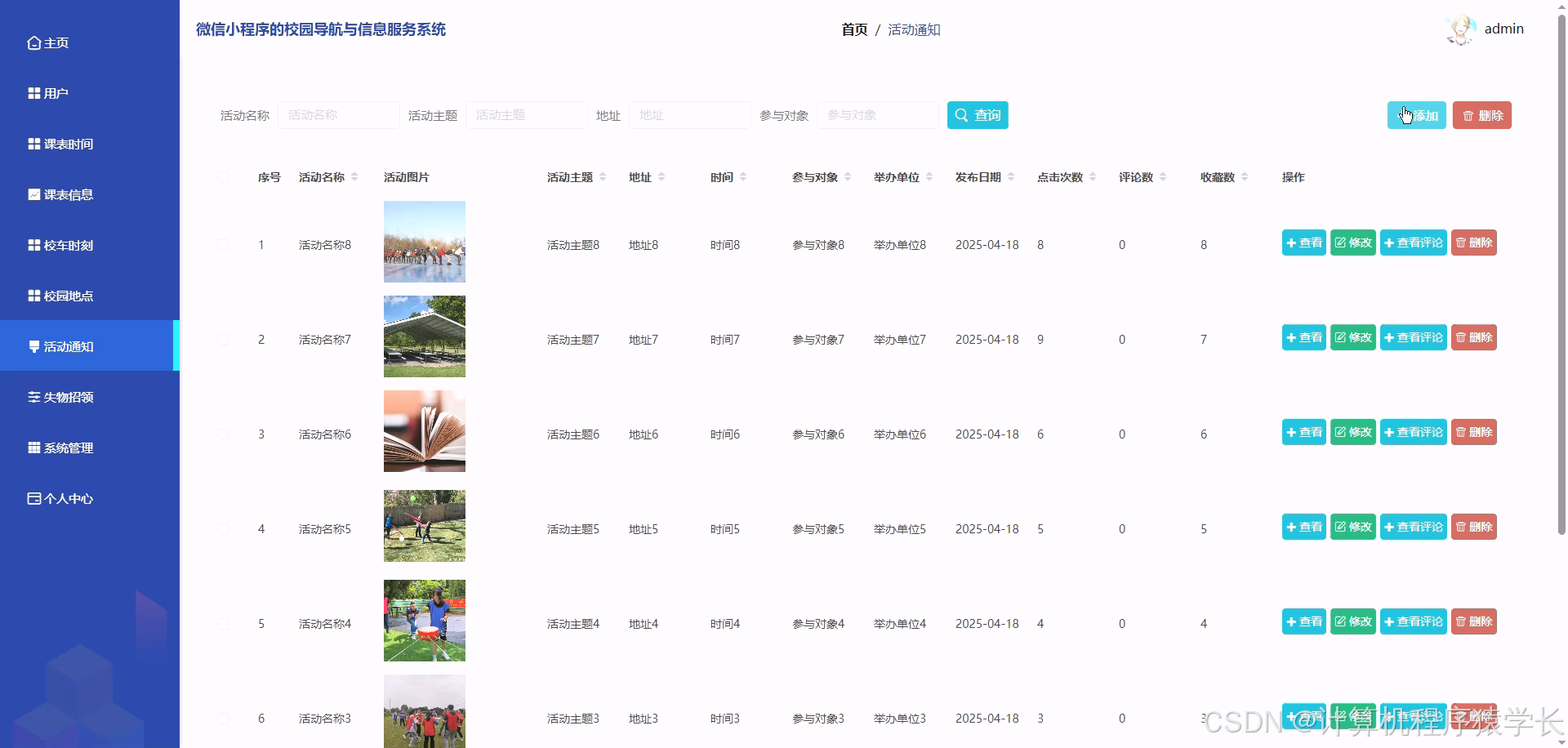The image size is (1568, 748).
Task: Click 修改 for 活动名称5
Action: tap(1353, 527)
